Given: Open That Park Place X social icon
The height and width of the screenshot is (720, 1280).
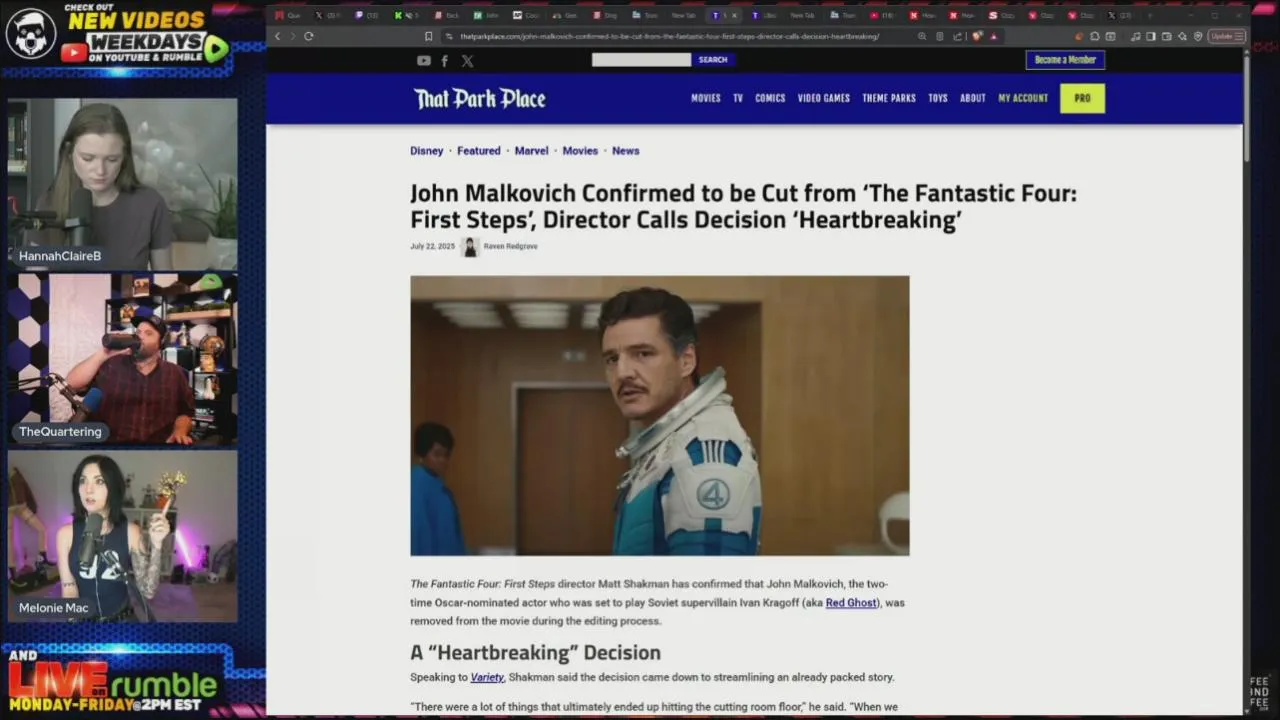Looking at the screenshot, I should [x=467, y=61].
